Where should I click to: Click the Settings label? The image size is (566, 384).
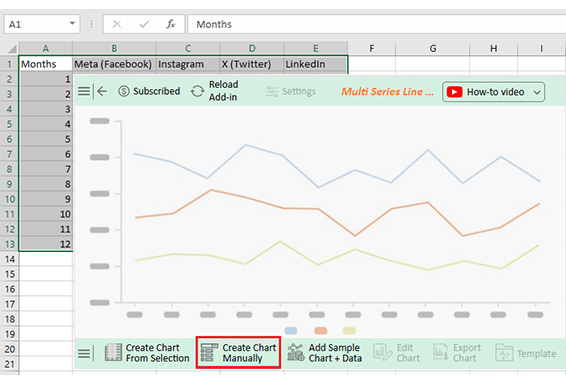pyautogui.click(x=299, y=91)
